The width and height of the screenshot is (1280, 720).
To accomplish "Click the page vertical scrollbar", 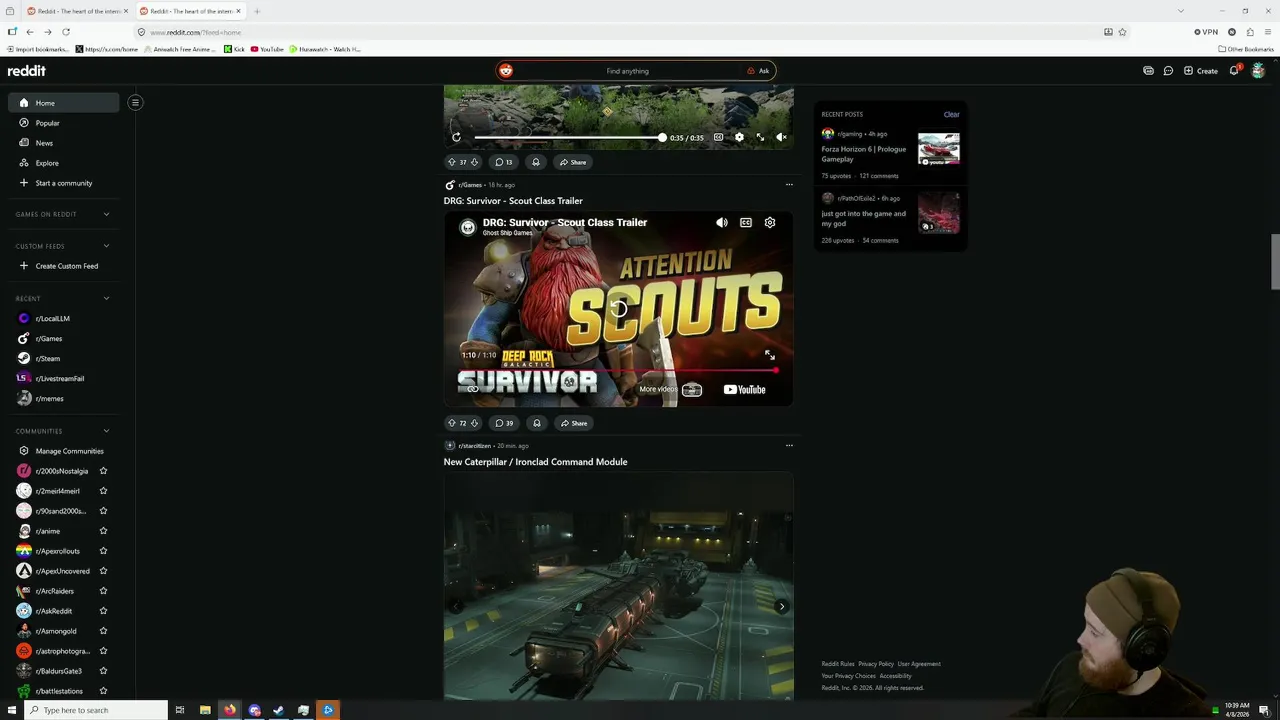I will 1275,261.
